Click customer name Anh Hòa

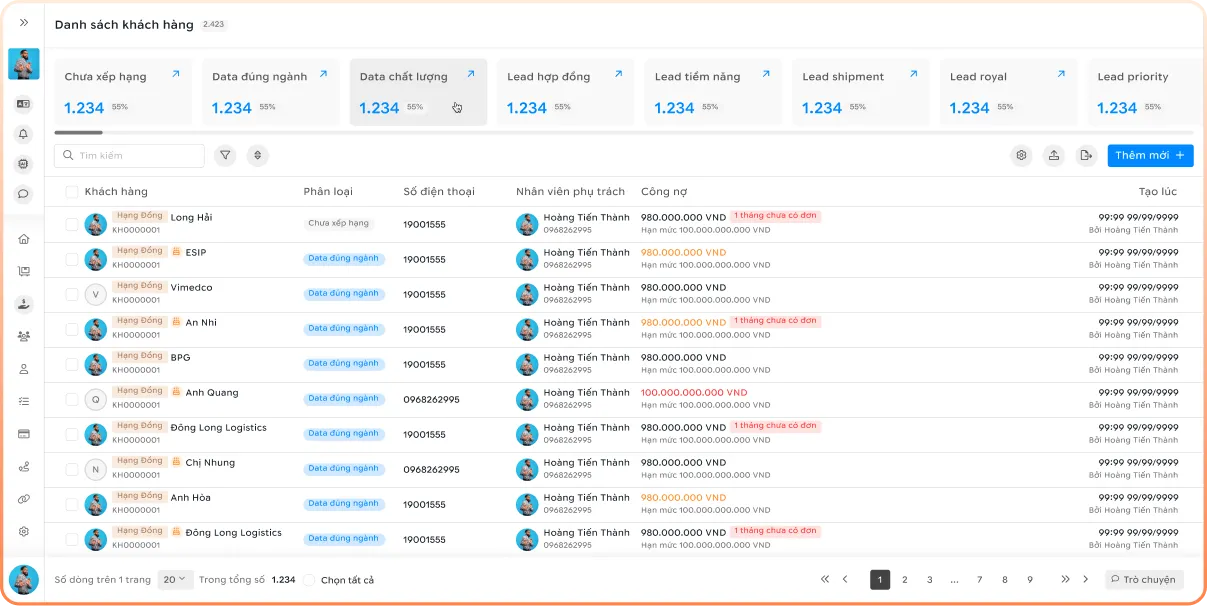[191, 498]
